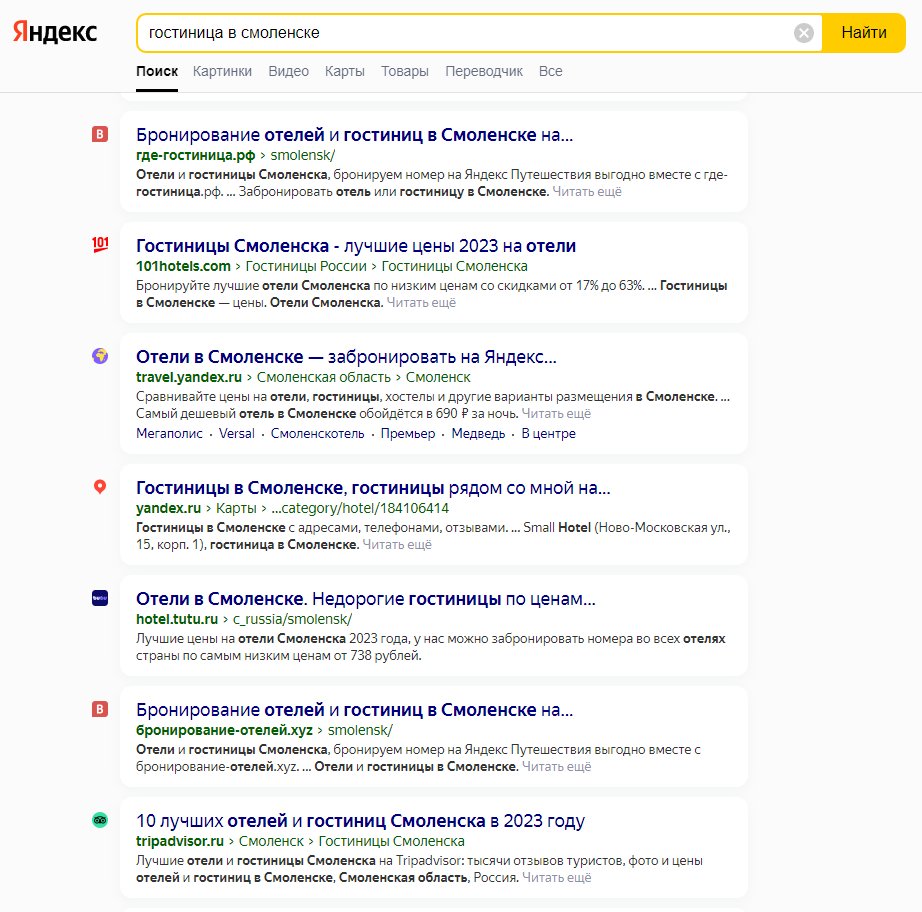Click favicon of где-гостиница.рф result
Viewport: 922px width, 912px height.
tap(100, 134)
